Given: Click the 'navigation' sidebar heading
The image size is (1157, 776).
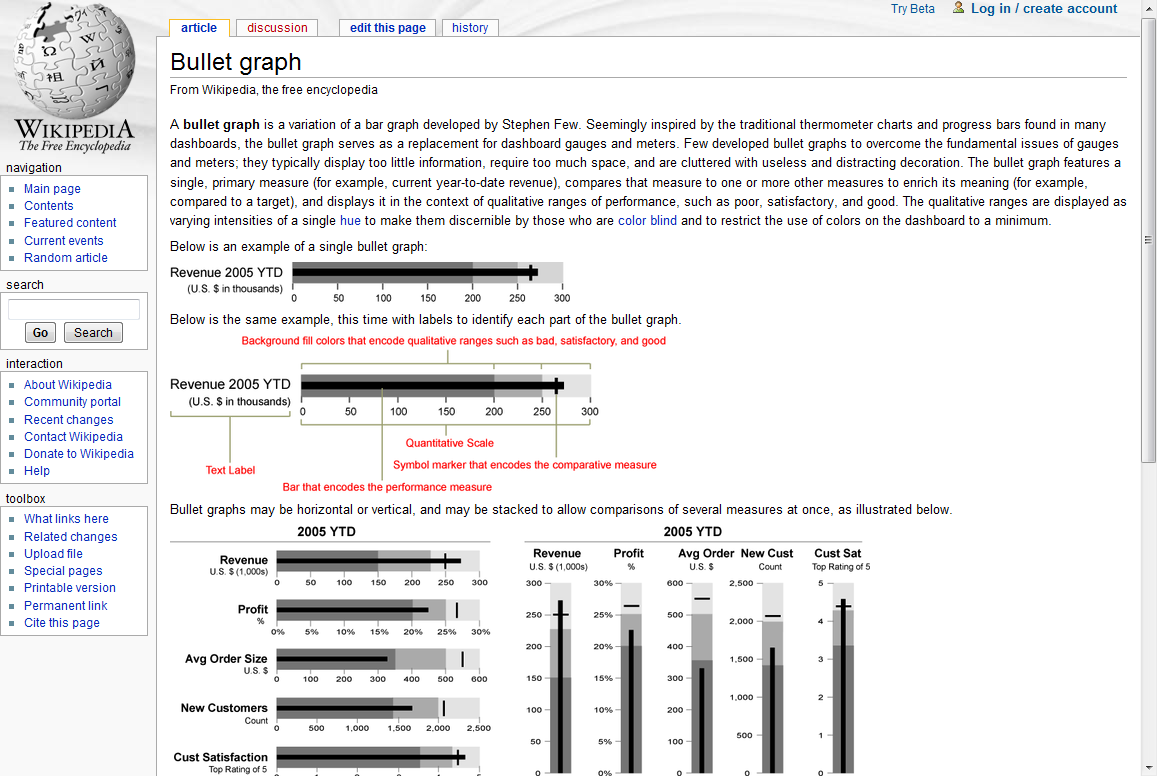Looking at the screenshot, I should (34, 168).
